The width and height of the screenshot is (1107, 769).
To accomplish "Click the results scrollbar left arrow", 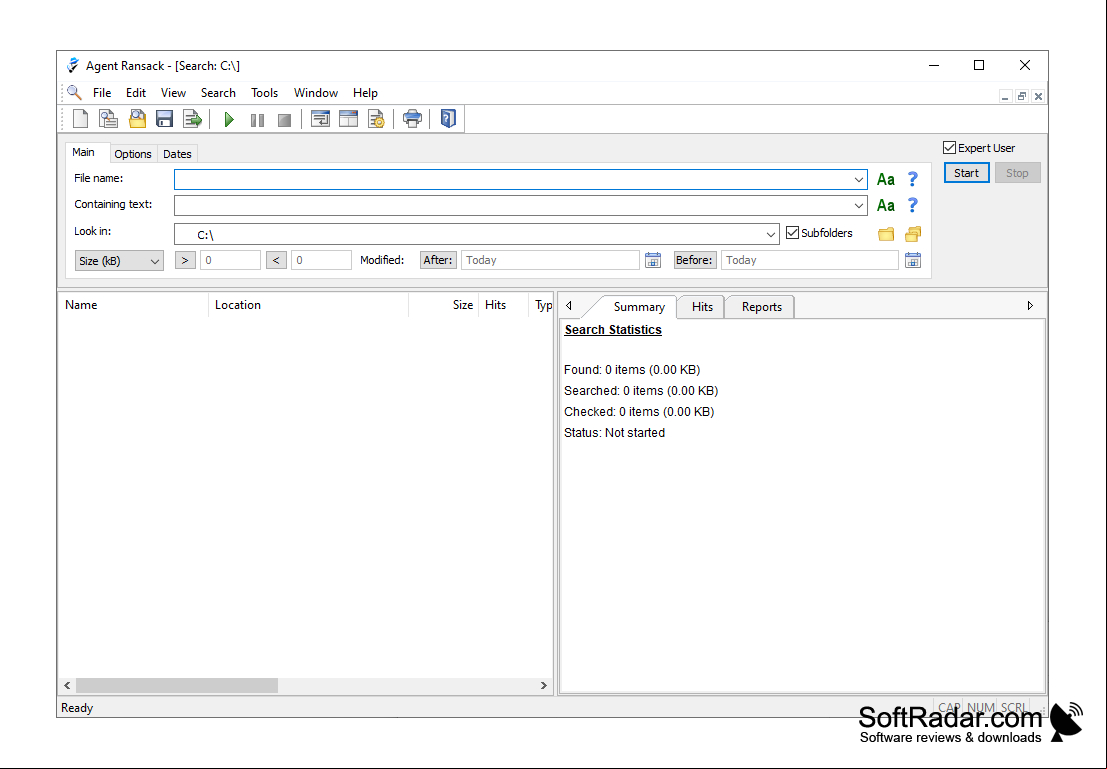I will [x=67, y=686].
